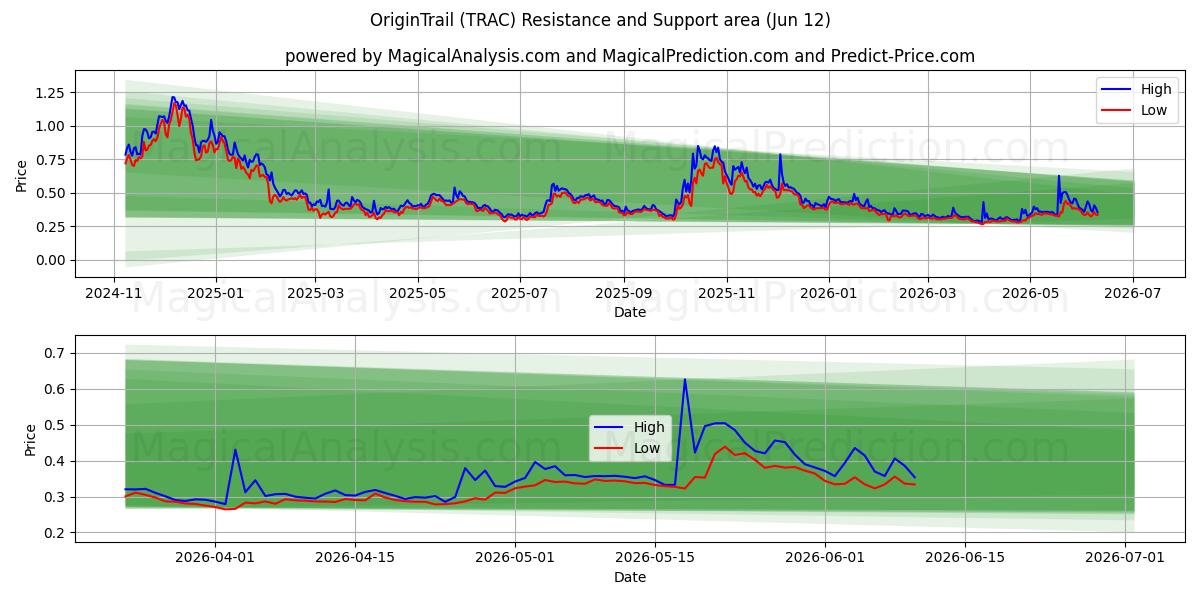This screenshot has height=600, width=1200.
Task: Click the red Low line swatch in the bottom legend
Action: [608, 449]
